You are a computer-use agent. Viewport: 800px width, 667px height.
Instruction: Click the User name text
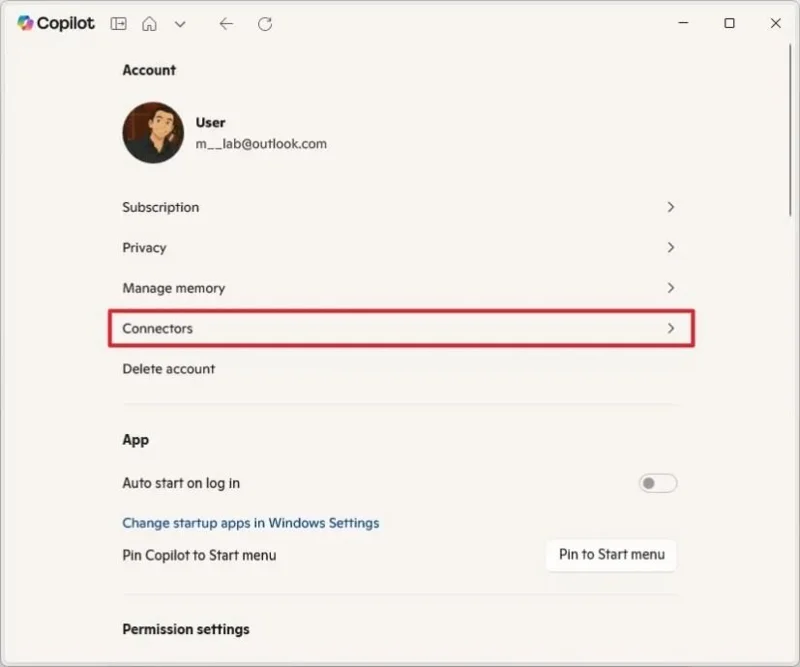[210, 122]
